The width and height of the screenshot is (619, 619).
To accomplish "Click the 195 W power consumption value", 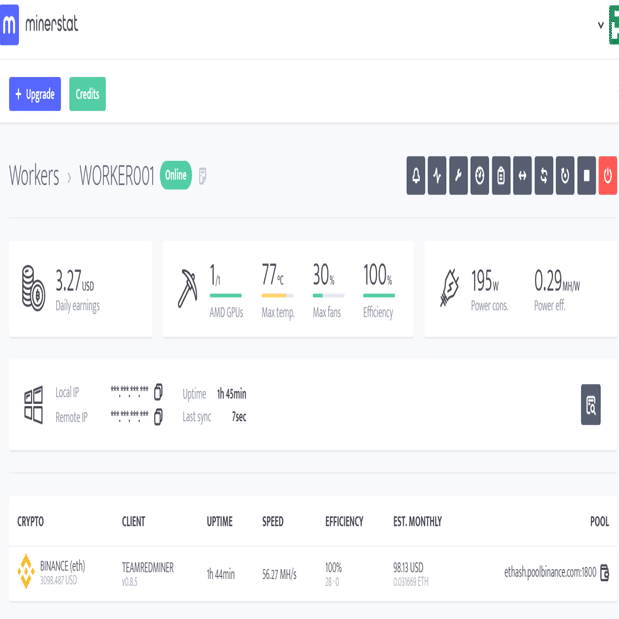I will pos(485,281).
